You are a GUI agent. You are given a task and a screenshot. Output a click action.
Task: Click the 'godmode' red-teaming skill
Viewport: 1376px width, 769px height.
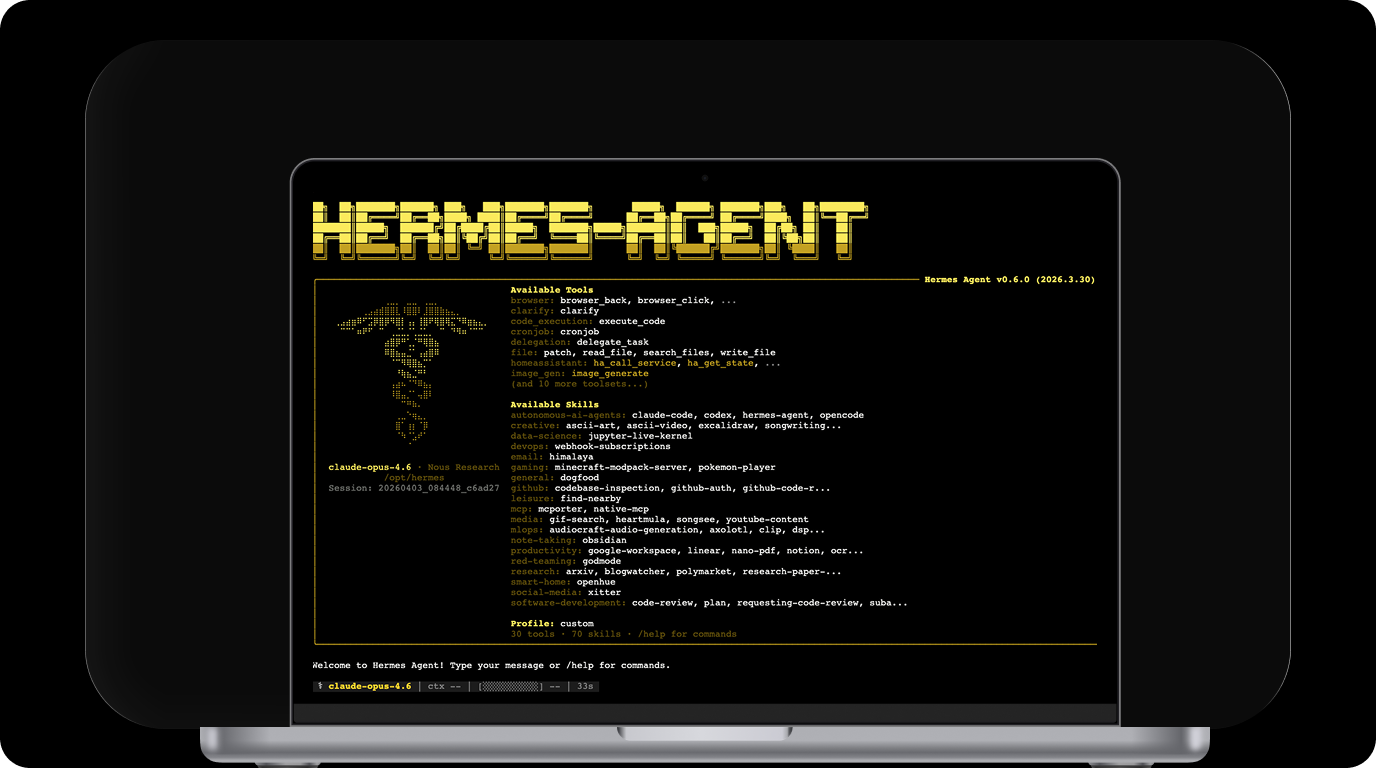pos(602,561)
